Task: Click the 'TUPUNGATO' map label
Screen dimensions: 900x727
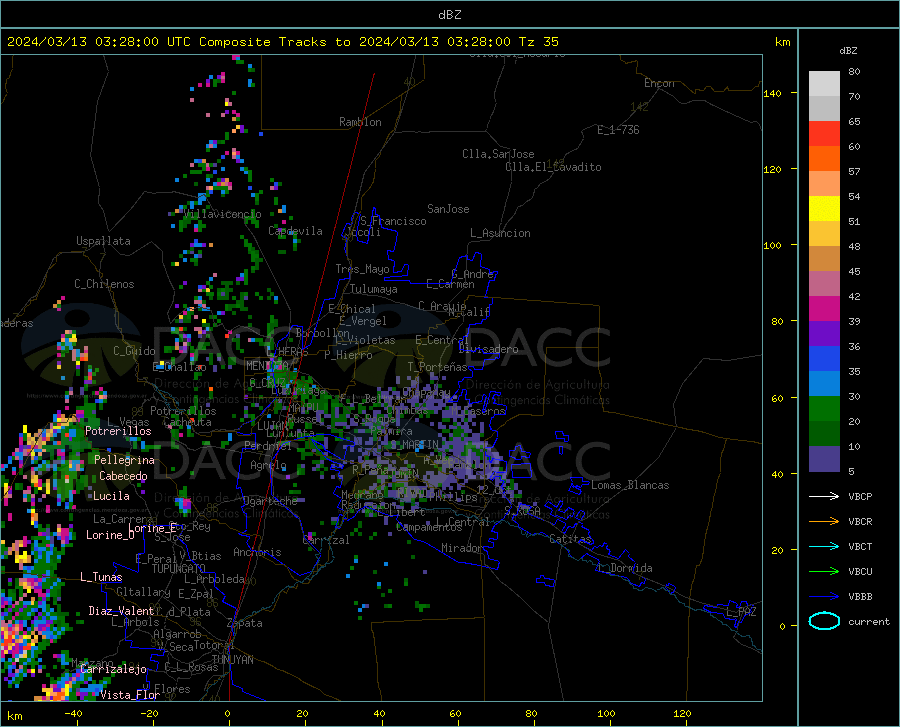Action: (x=179, y=569)
